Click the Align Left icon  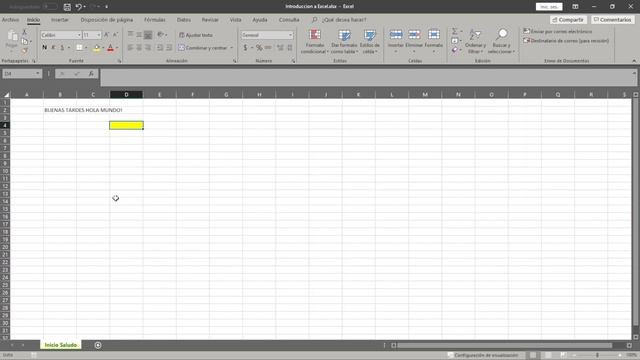130,48
